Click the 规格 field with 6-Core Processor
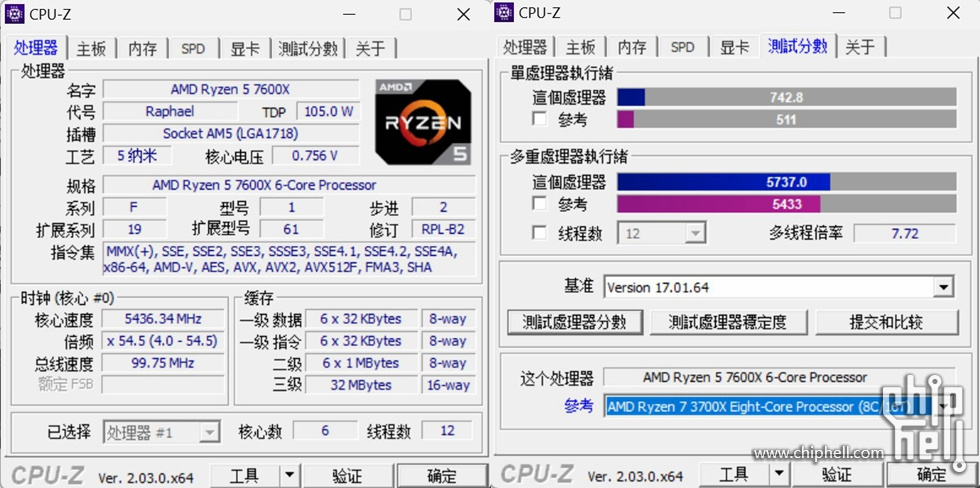This screenshot has width=980, height=488. tap(289, 186)
